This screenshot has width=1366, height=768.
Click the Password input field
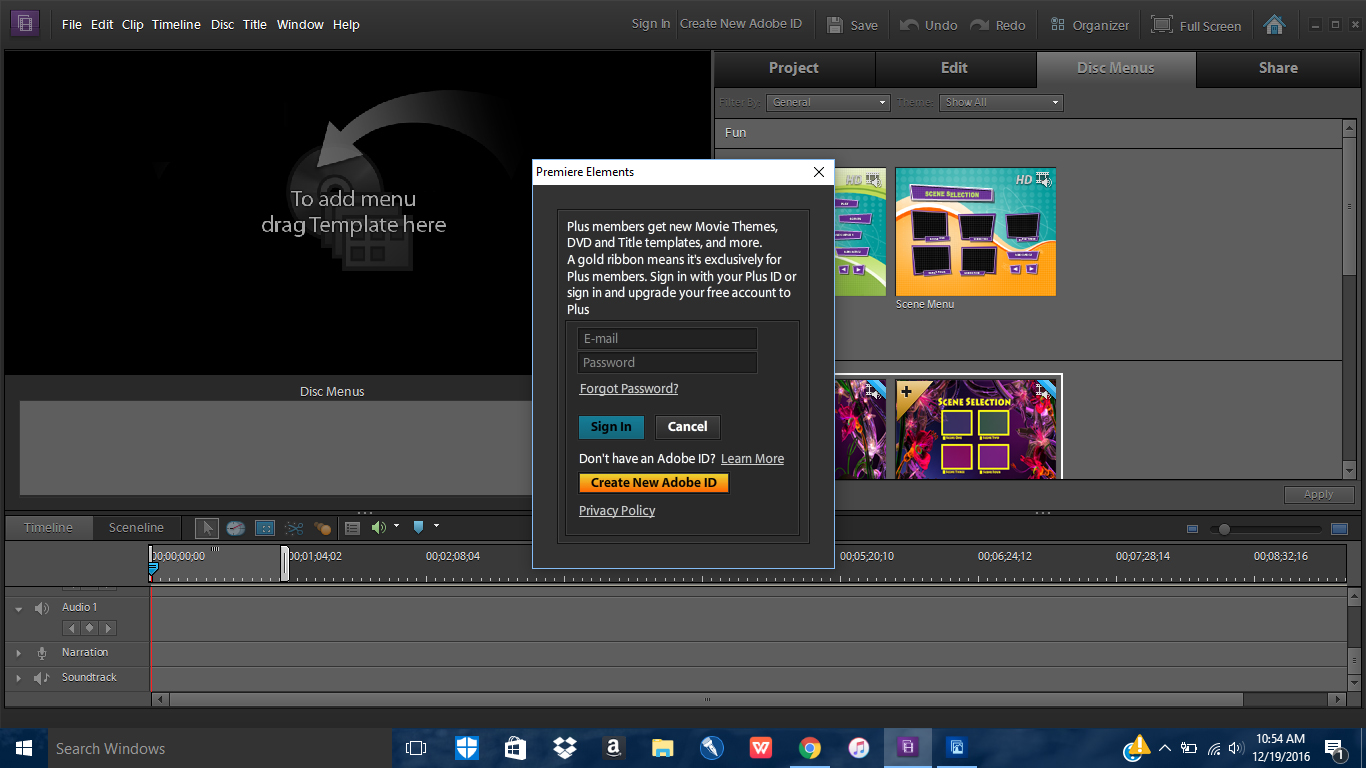pyautogui.click(x=667, y=363)
